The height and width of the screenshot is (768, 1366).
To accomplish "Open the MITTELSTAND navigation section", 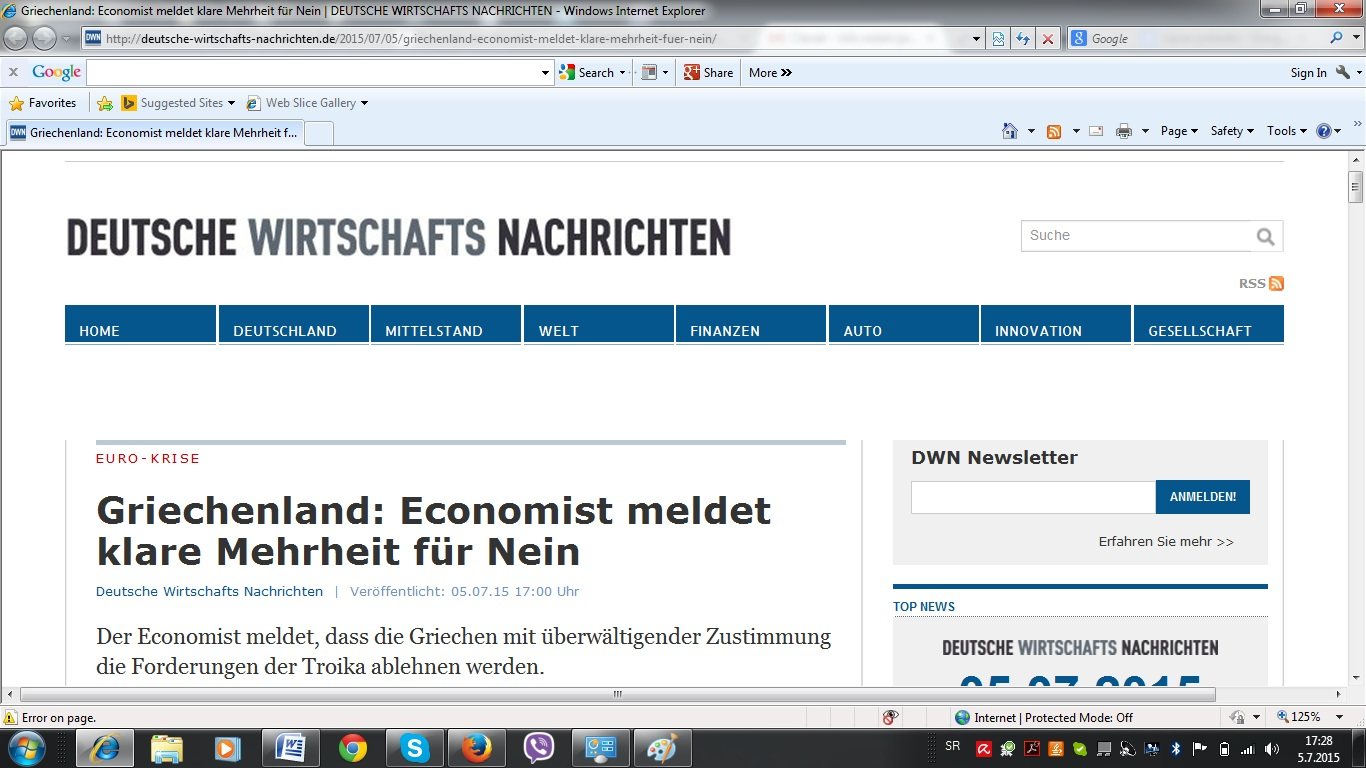I will [x=446, y=325].
